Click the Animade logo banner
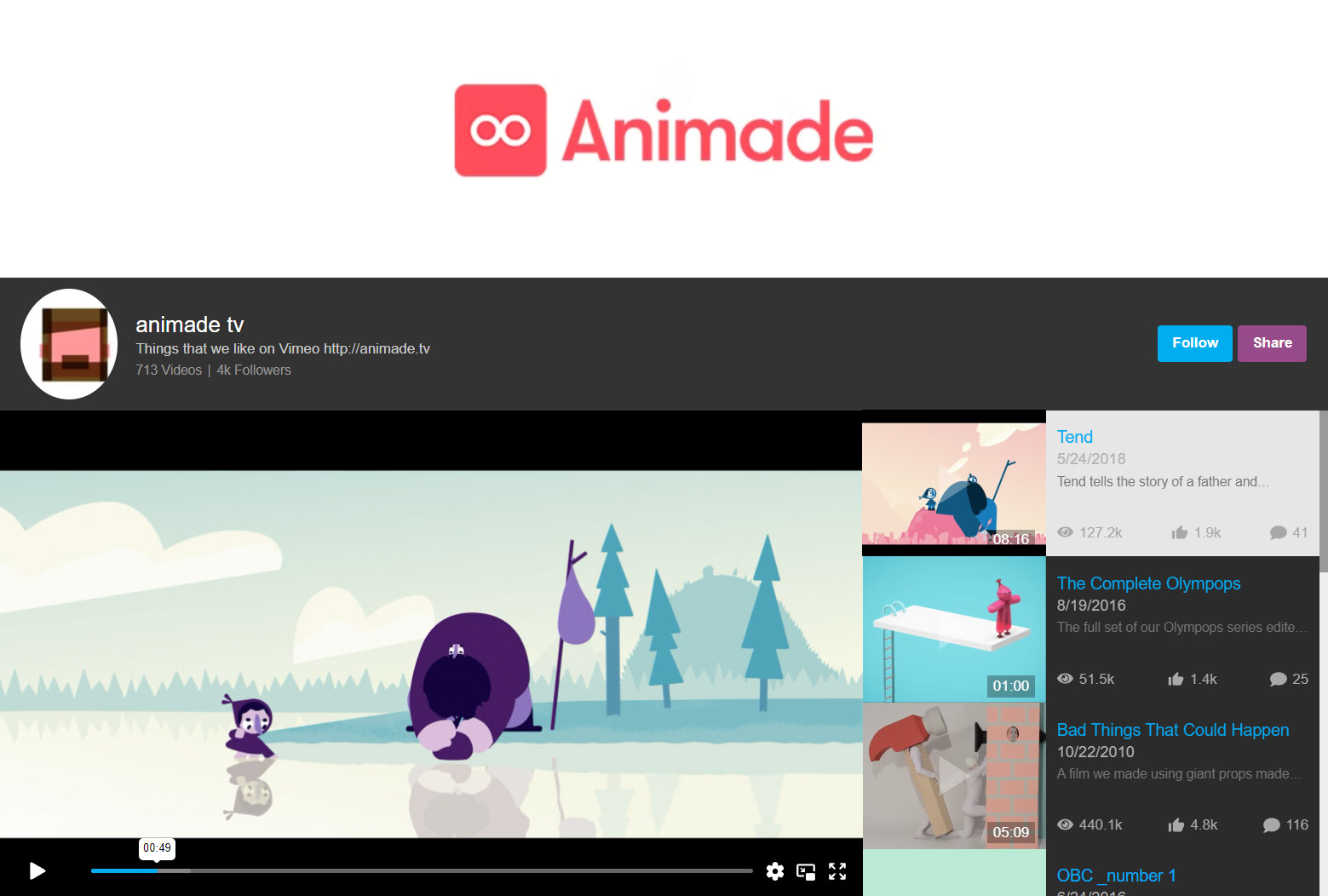This screenshot has height=896, width=1328. 664,130
